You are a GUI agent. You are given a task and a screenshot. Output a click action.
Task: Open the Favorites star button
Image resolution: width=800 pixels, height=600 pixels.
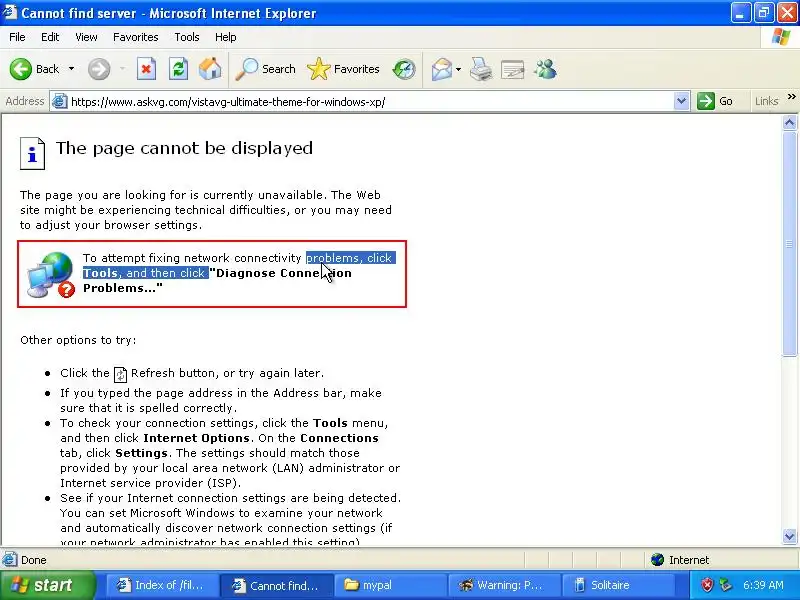pos(343,69)
